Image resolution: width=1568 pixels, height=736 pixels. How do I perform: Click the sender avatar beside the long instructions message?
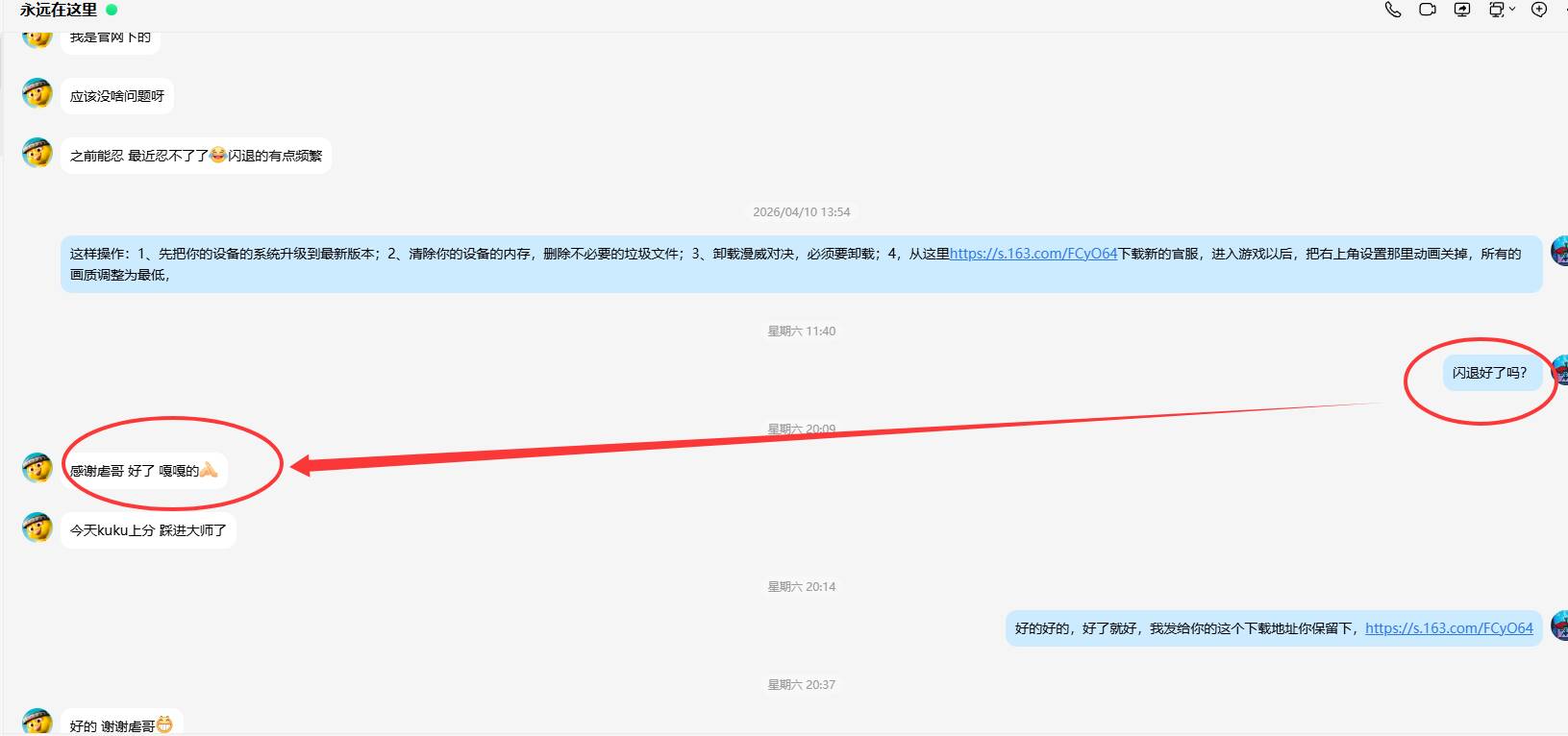[1559, 252]
